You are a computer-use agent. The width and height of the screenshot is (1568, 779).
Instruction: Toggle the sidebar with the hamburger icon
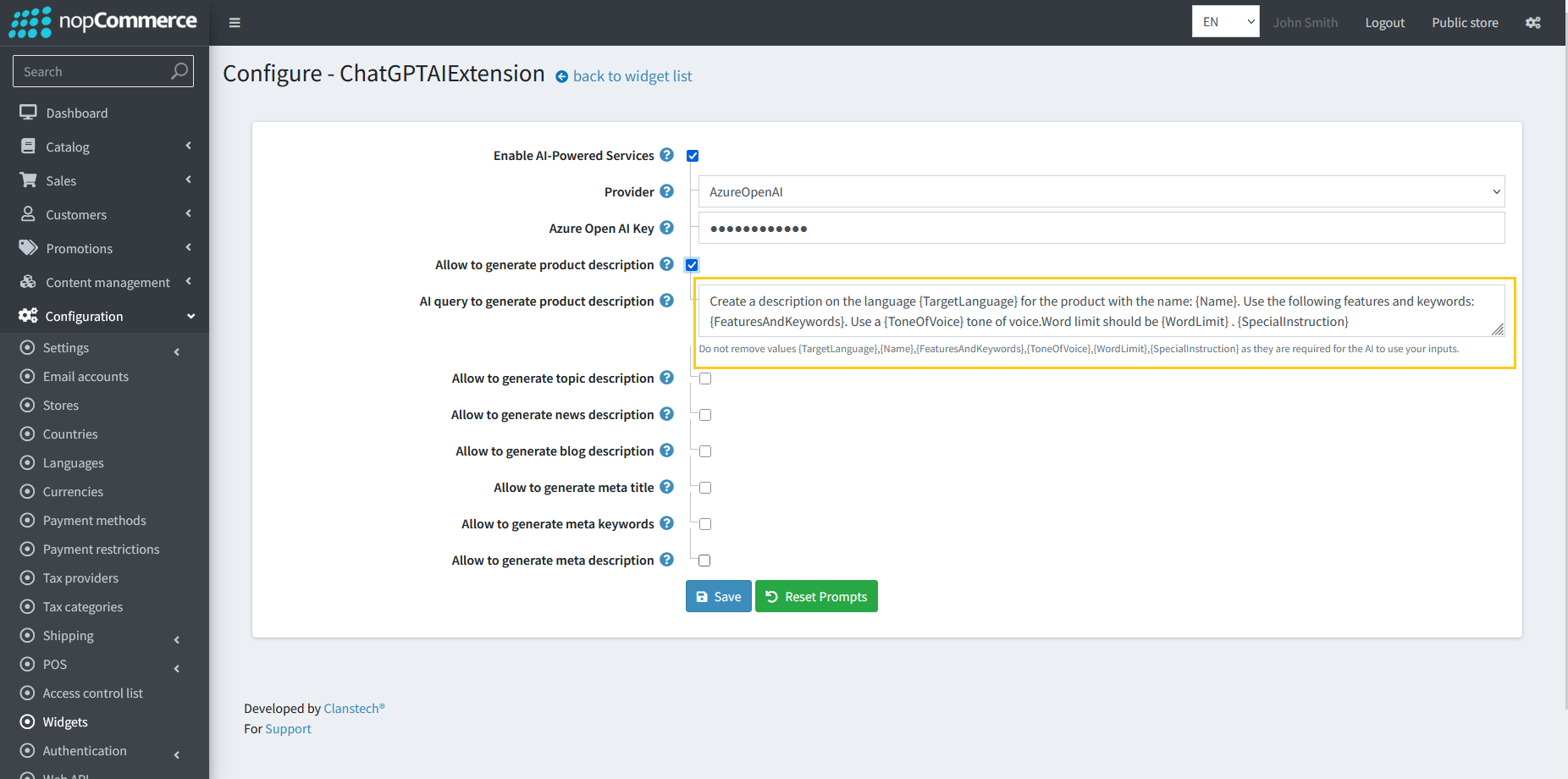pyautogui.click(x=235, y=22)
